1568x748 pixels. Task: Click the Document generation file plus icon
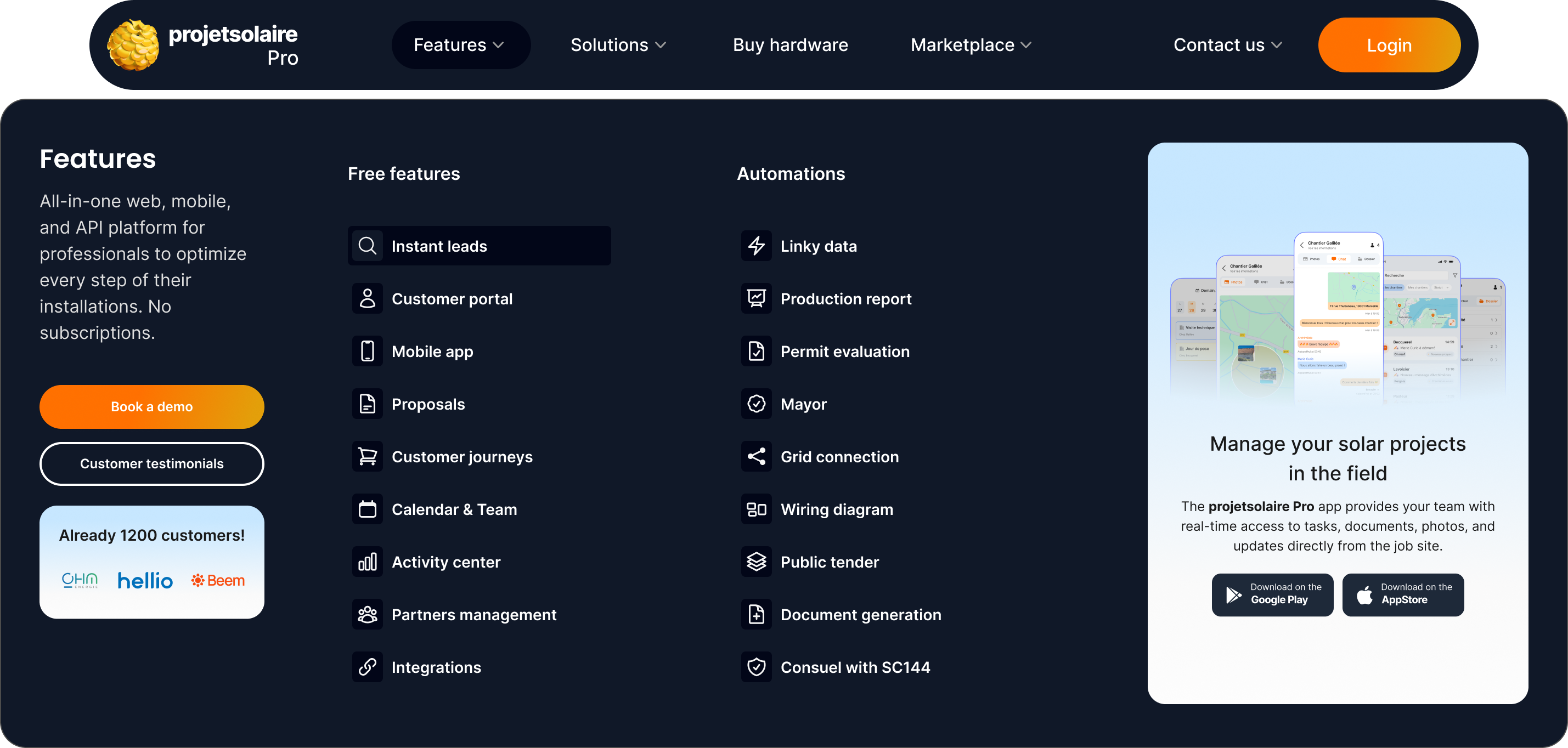point(756,615)
